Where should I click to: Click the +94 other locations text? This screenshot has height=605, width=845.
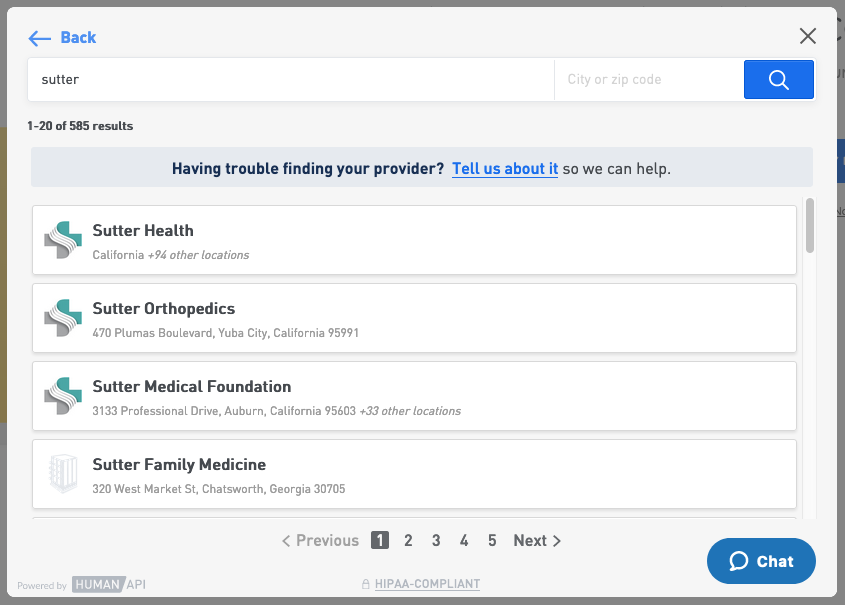pyautogui.click(x=198, y=255)
